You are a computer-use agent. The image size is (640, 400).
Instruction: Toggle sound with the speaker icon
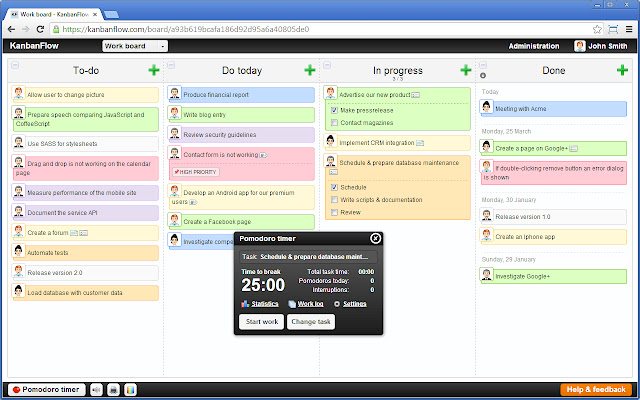coord(96,389)
